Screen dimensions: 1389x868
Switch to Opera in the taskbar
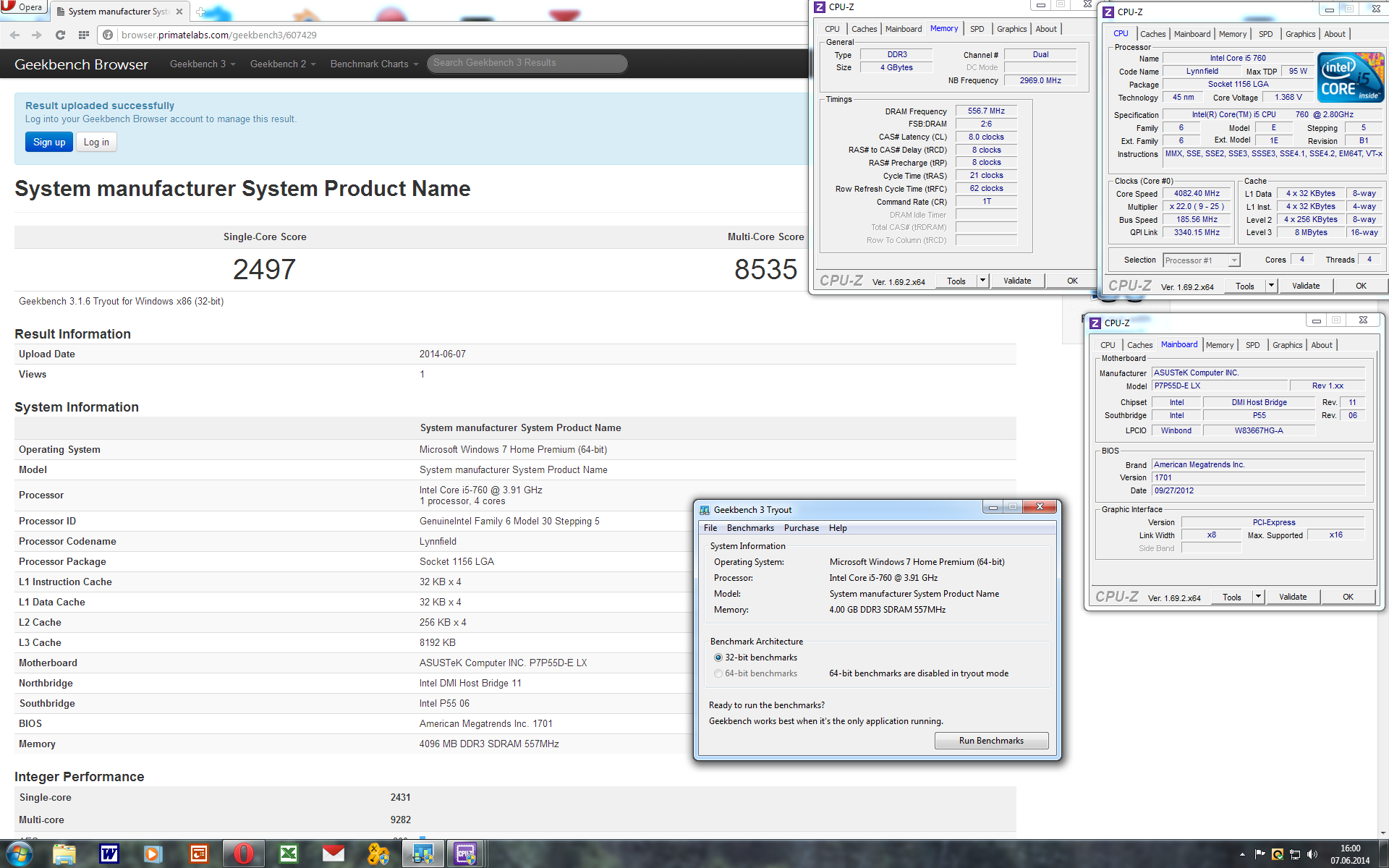244,854
